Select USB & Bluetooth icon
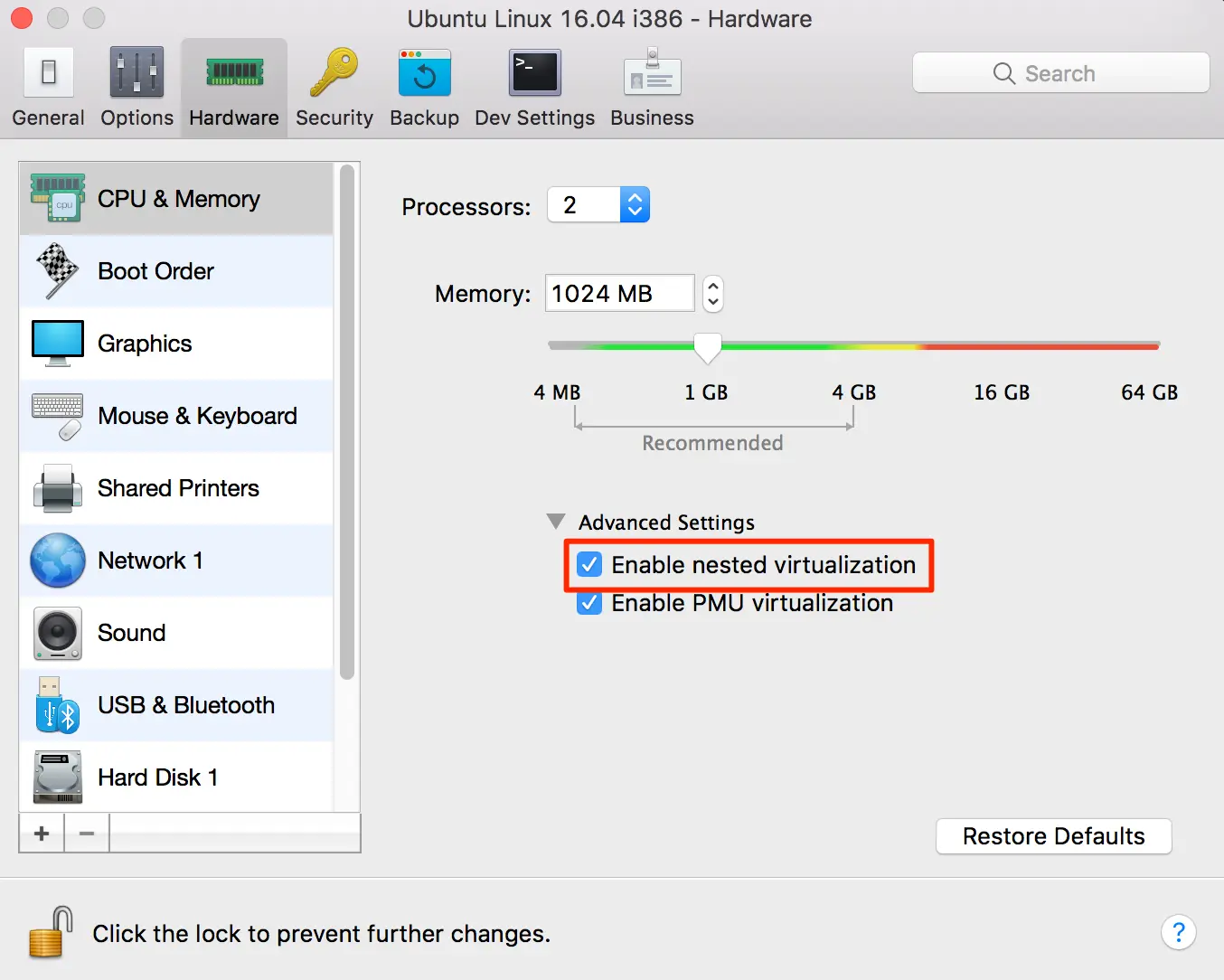Viewport: 1224px width, 980px height. click(x=58, y=705)
